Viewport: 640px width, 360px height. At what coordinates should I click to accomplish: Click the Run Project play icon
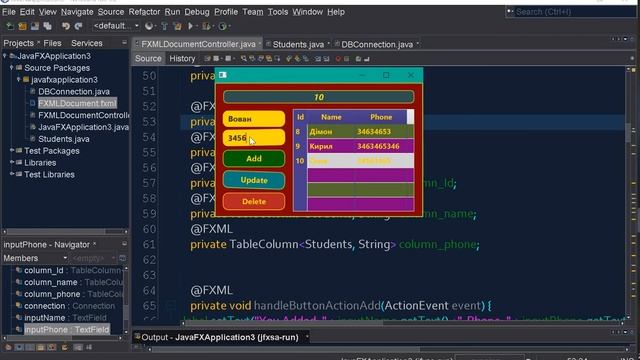[190, 26]
